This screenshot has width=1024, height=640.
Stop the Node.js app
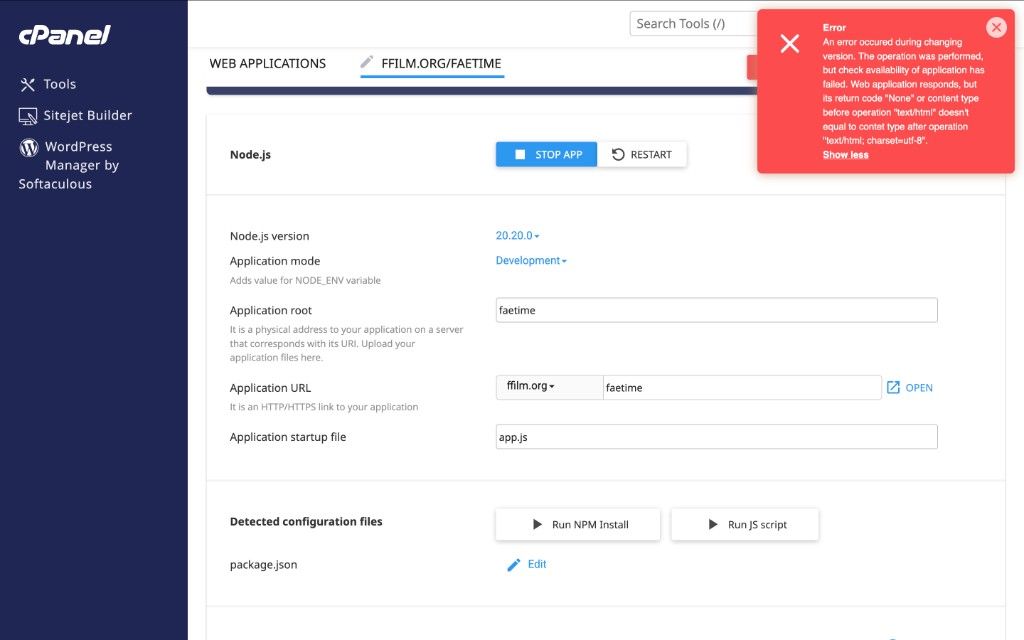[x=546, y=154]
